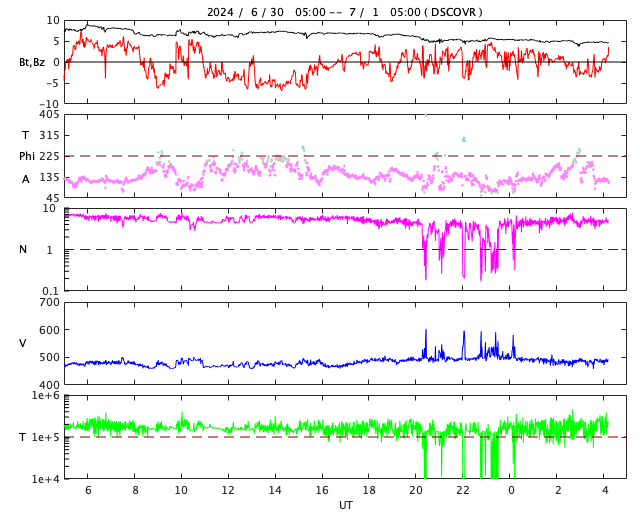
Task: Select the 135 tick value
Action: (x=49, y=177)
